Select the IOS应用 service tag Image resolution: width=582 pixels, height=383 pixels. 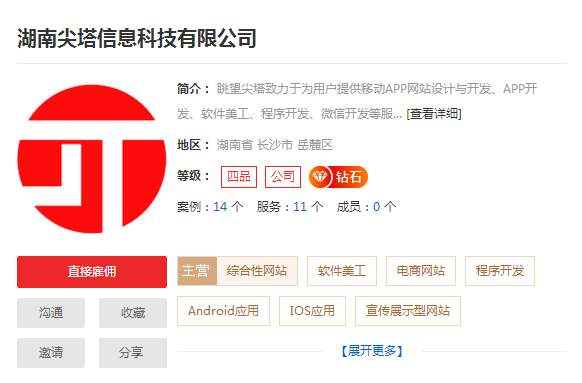[313, 311]
